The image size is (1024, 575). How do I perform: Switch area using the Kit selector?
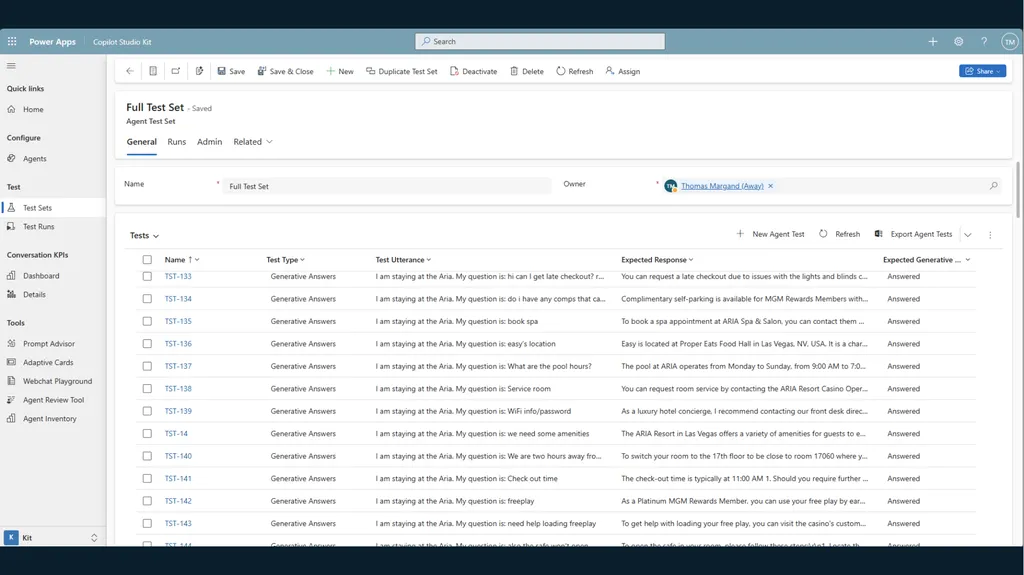(52, 538)
